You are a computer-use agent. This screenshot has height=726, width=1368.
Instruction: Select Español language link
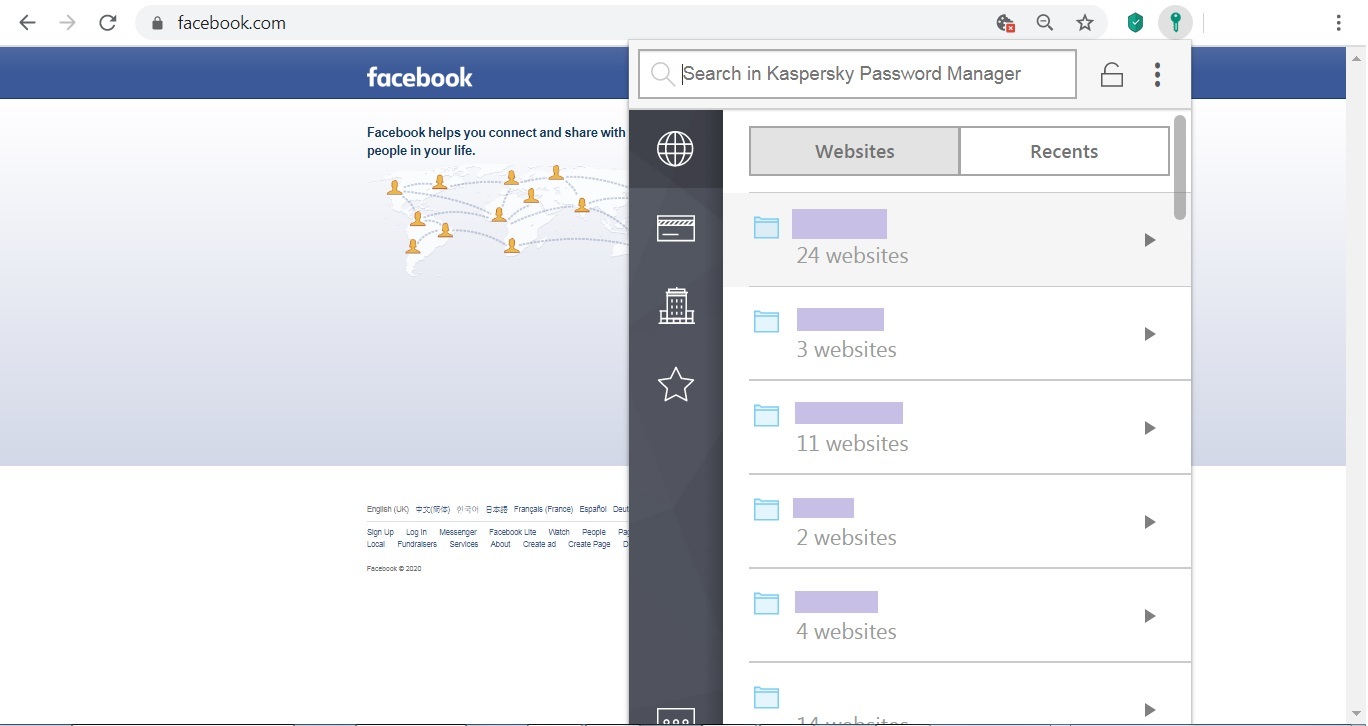tap(593, 509)
